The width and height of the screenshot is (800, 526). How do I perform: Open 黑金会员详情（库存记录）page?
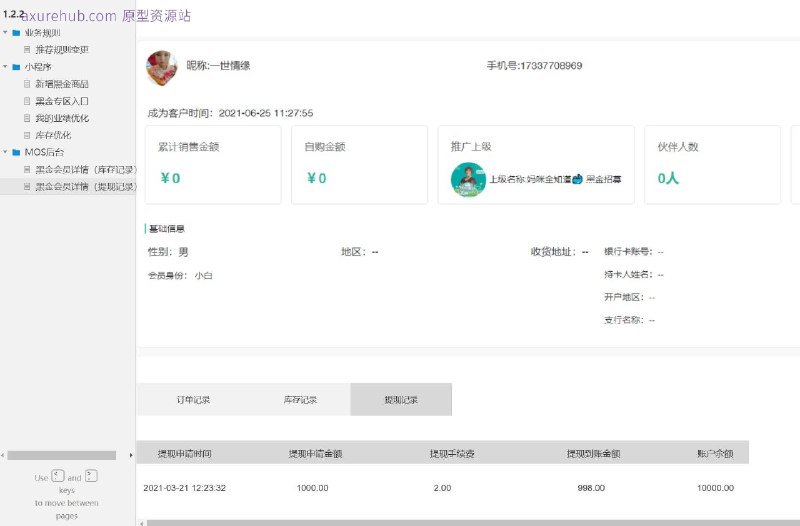(x=86, y=169)
